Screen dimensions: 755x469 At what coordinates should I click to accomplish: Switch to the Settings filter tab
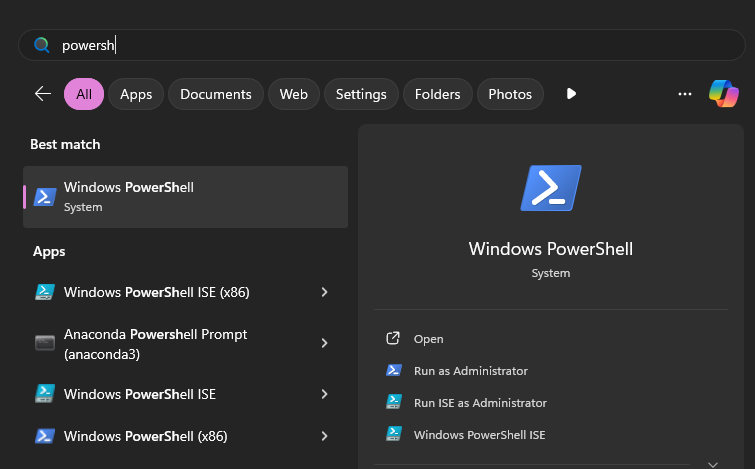coord(361,94)
